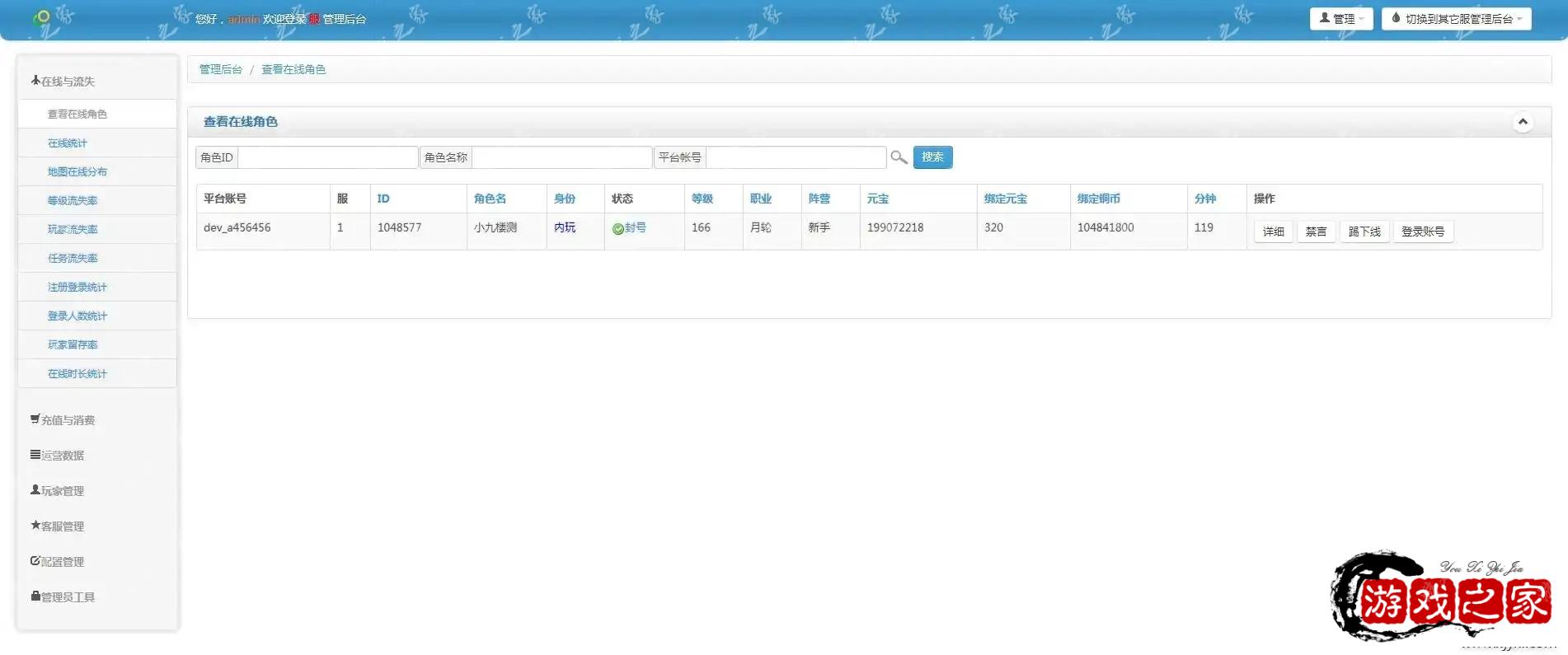Select 在线统计 in the sidebar
Viewport: 1568px width, 655px height.
[x=68, y=143]
